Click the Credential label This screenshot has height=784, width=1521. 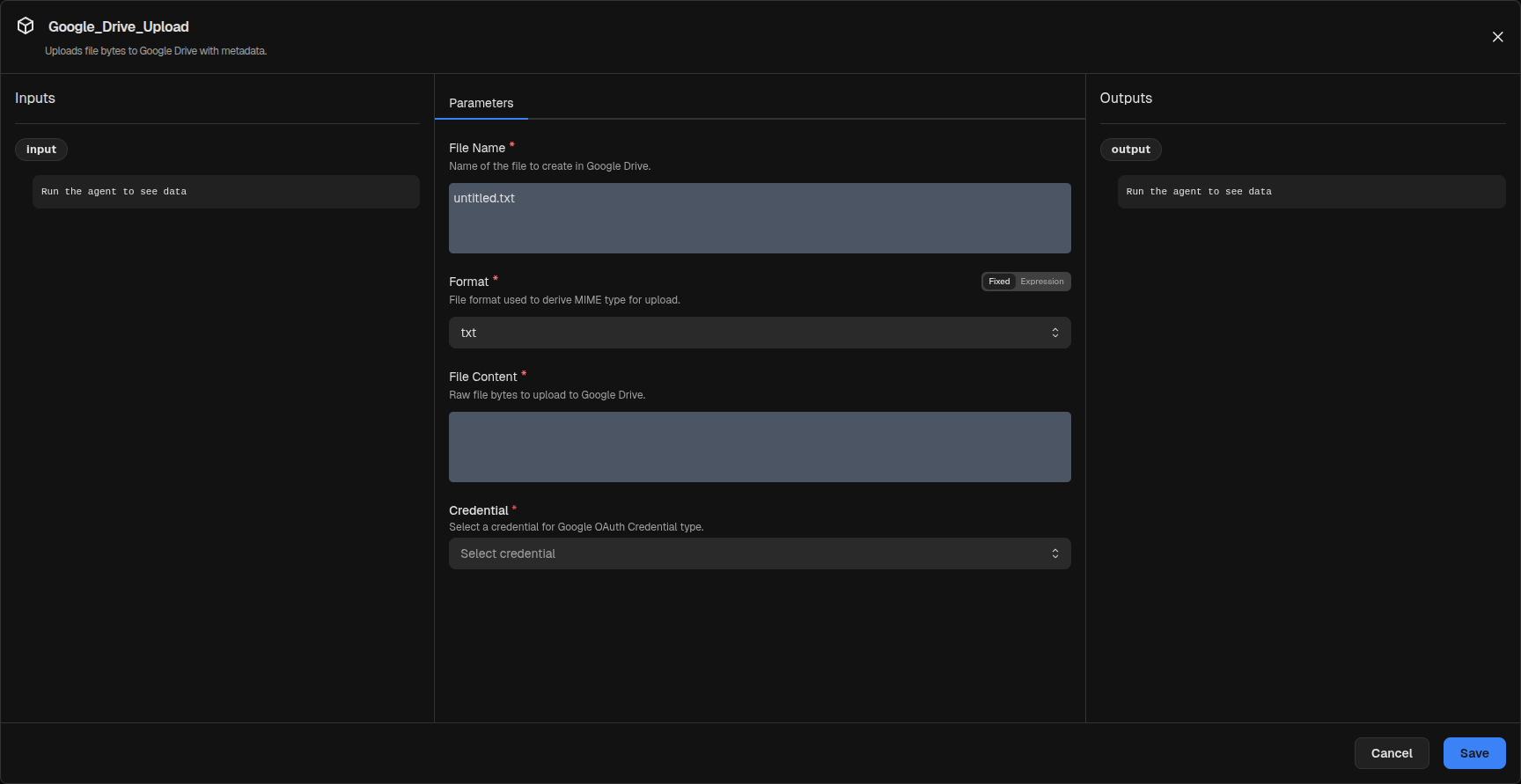click(x=479, y=510)
